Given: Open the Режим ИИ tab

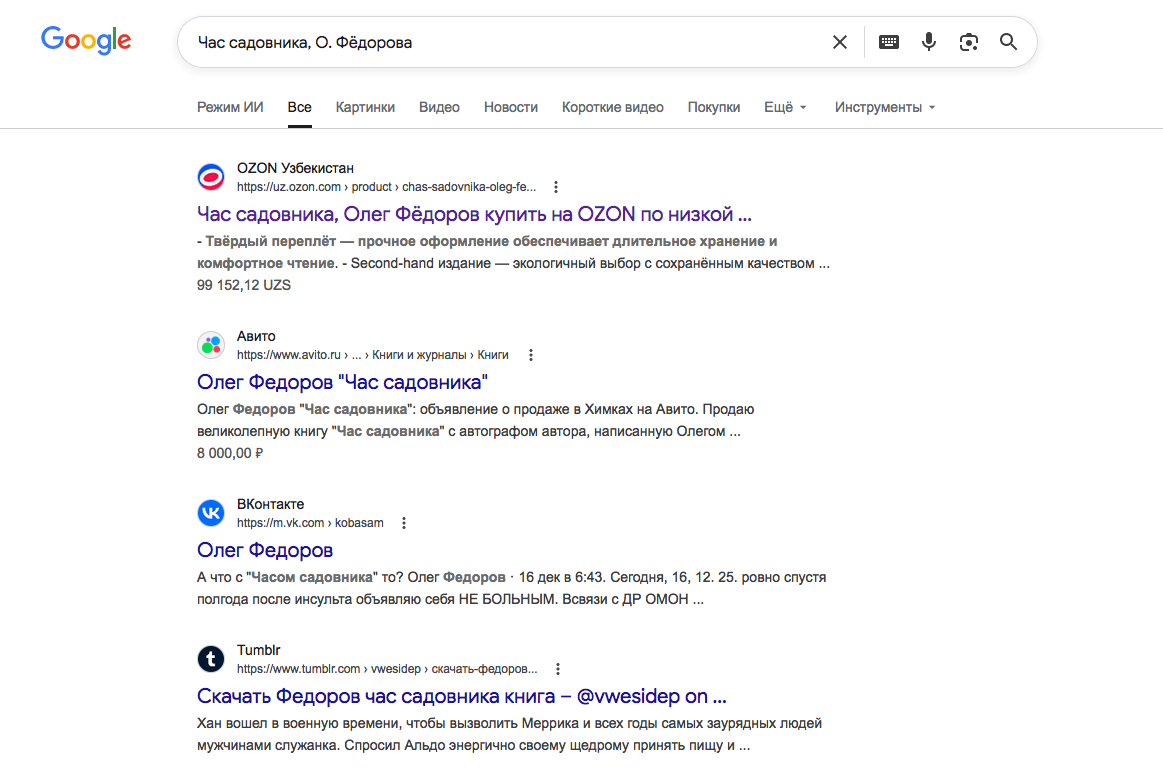Looking at the screenshot, I should (x=230, y=108).
